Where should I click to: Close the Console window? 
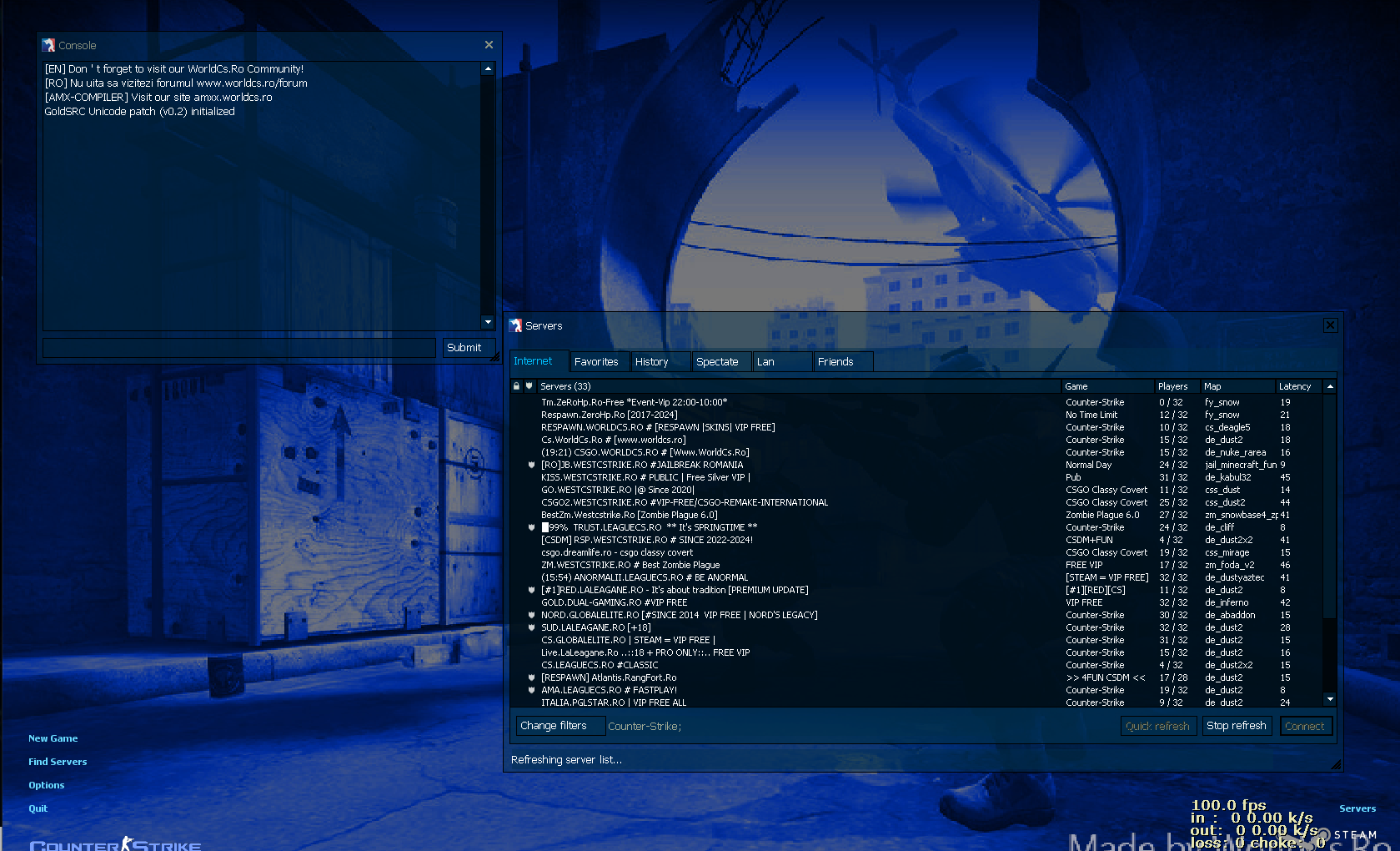(489, 45)
